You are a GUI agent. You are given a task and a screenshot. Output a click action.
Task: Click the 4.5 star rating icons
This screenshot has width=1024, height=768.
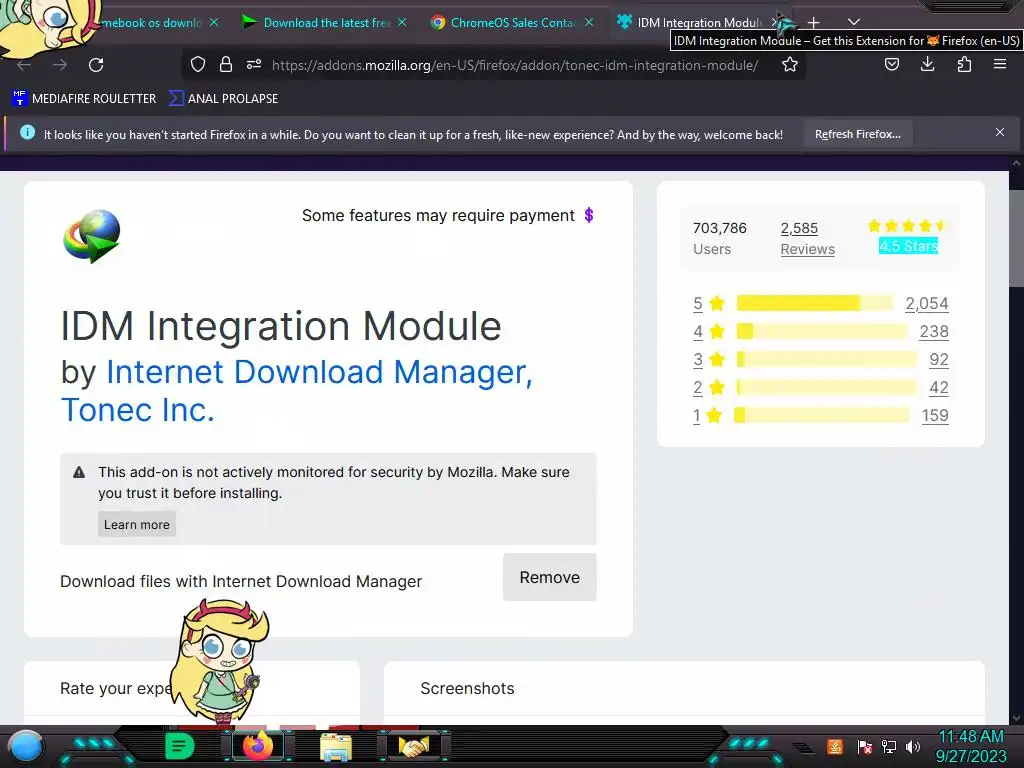pyautogui.click(x=907, y=226)
